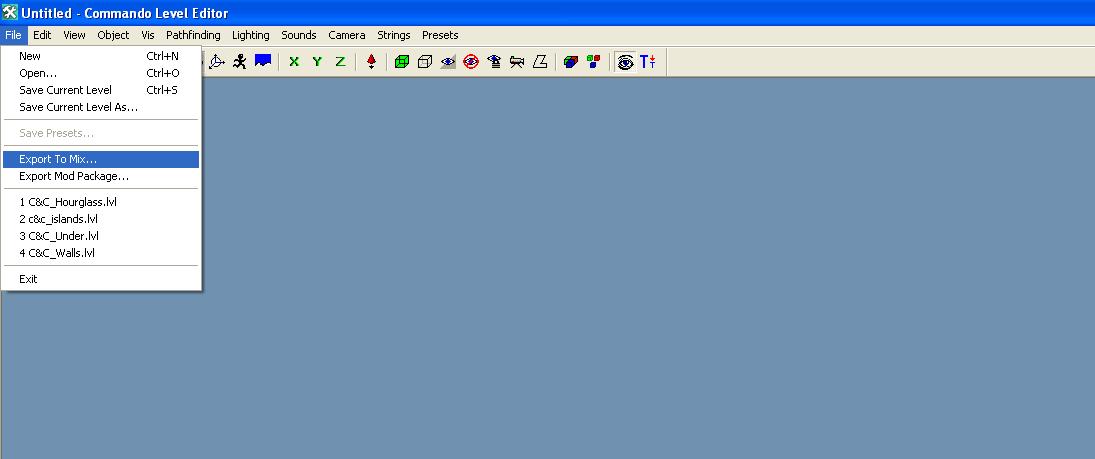Choose Export To Mix from File menu

(x=58, y=159)
